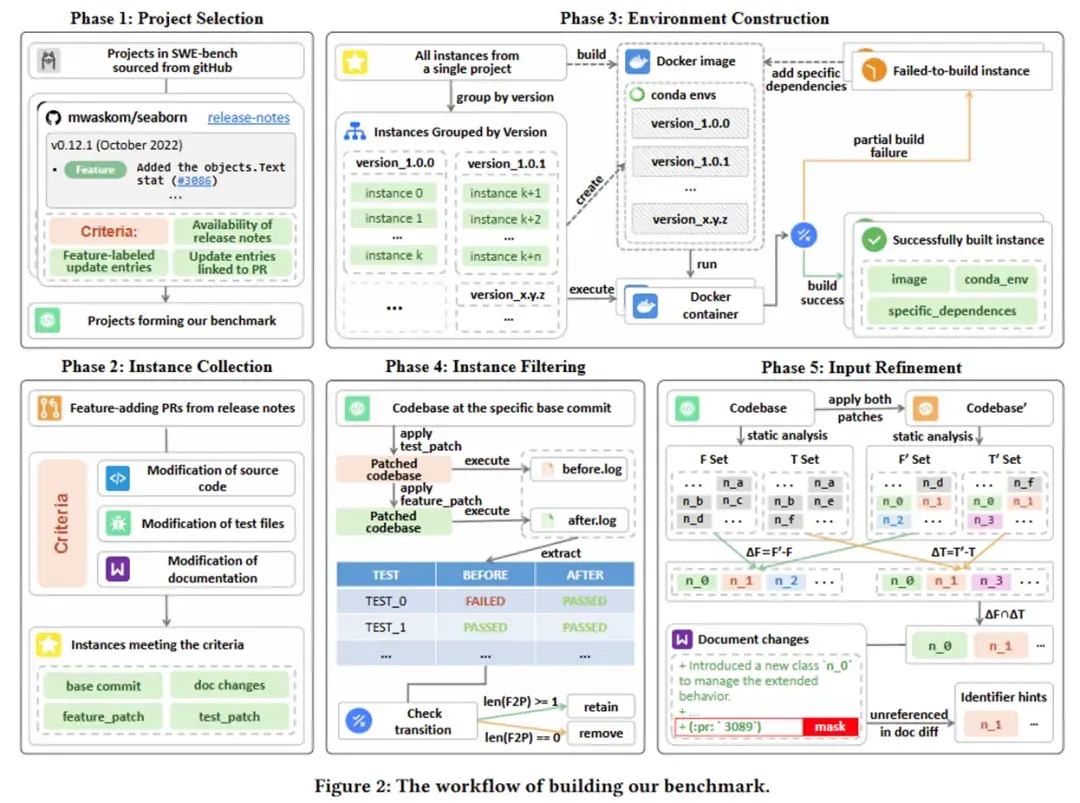
Task: Click the blue source code icon
Action: (x=118, y=478)
